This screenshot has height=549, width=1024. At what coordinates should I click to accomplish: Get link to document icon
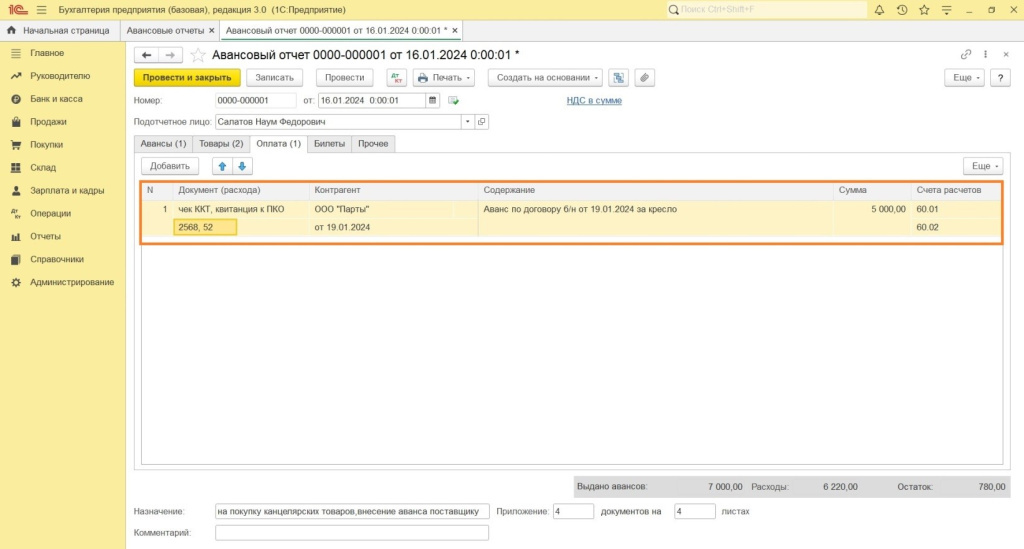tap(966, 54)
